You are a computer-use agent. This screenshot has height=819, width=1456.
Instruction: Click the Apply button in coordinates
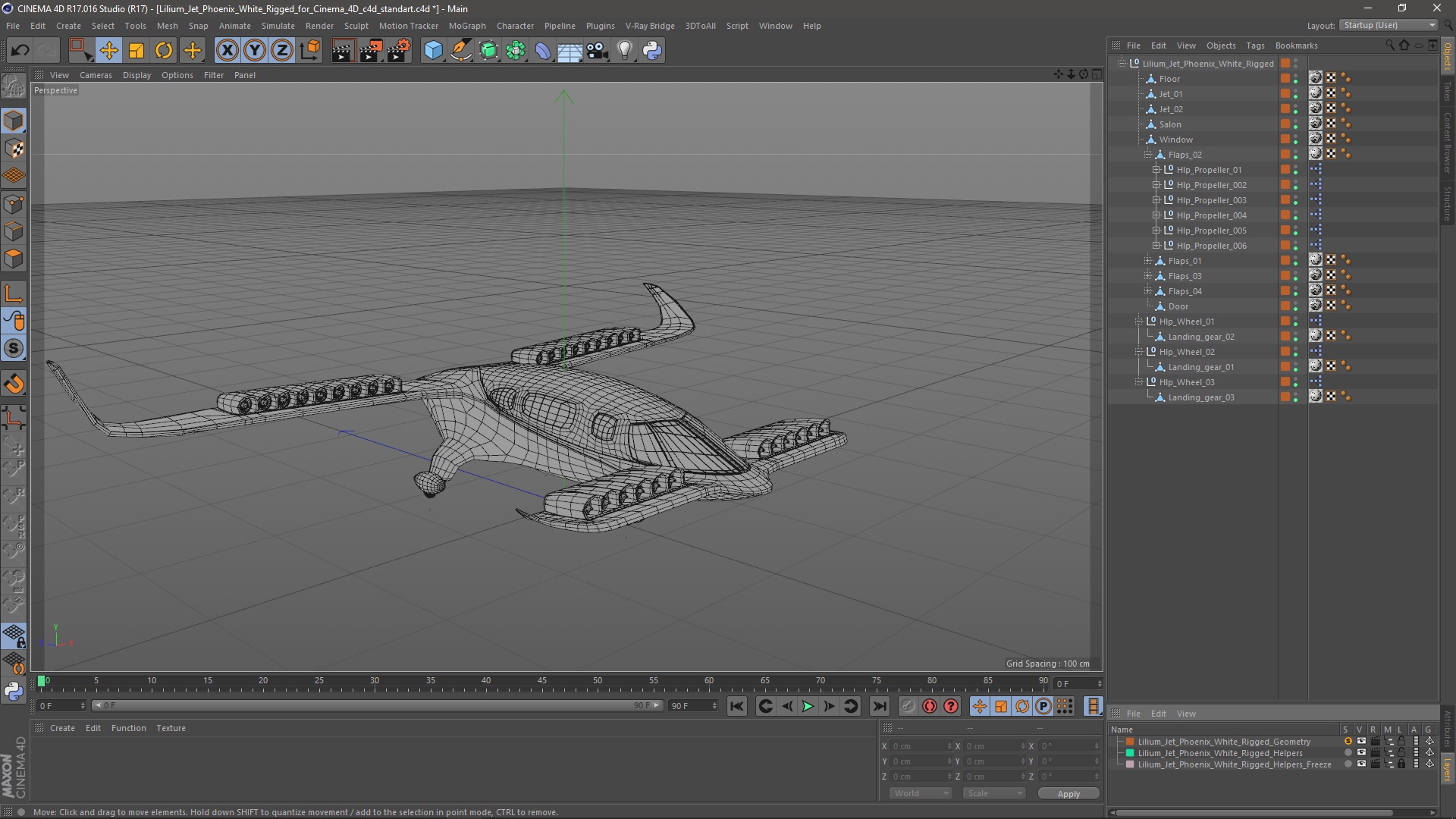[x=1068, y=794]
